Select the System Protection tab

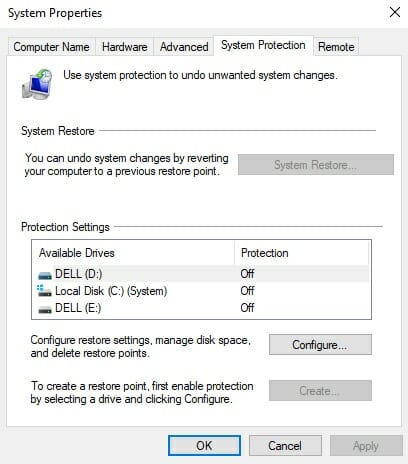pyautogui.click(x=263, y=45)
